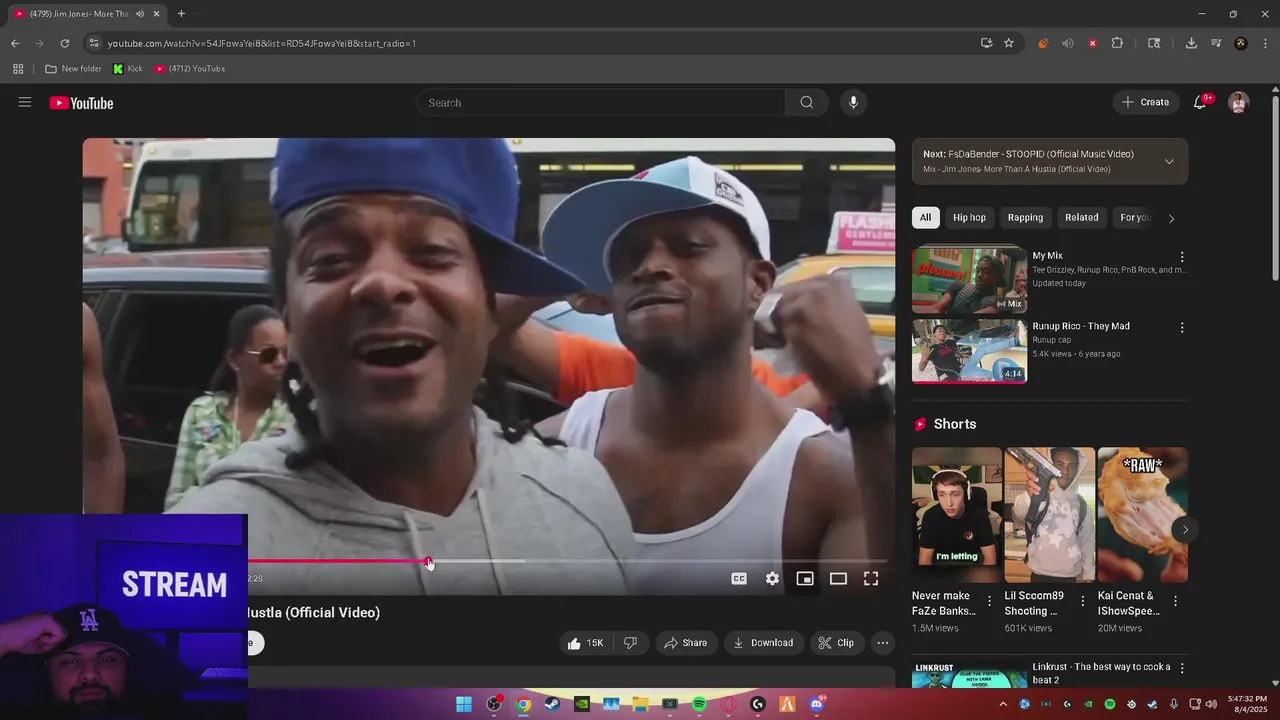Open options for Runup Rico - They Mad
The height and width of the screenshot is (720, 1280).
(1182, 327)
